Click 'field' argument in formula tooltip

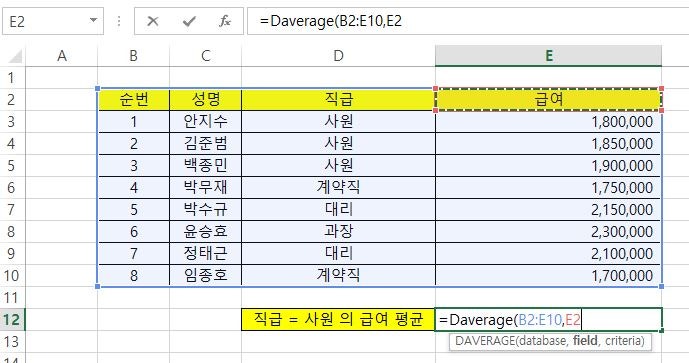(584, 341)
